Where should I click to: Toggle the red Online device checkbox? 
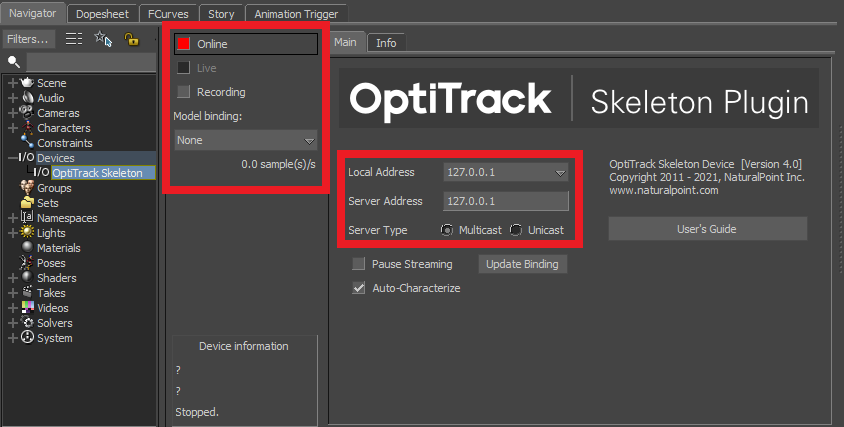tap(184, 44)
